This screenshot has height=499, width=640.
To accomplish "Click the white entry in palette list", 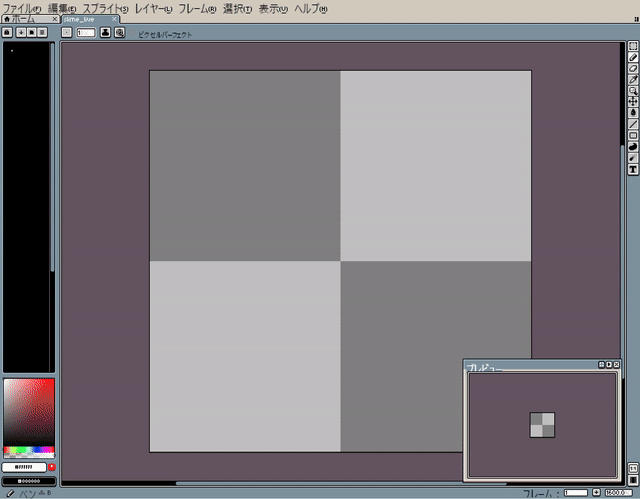I will pos(12,51).
